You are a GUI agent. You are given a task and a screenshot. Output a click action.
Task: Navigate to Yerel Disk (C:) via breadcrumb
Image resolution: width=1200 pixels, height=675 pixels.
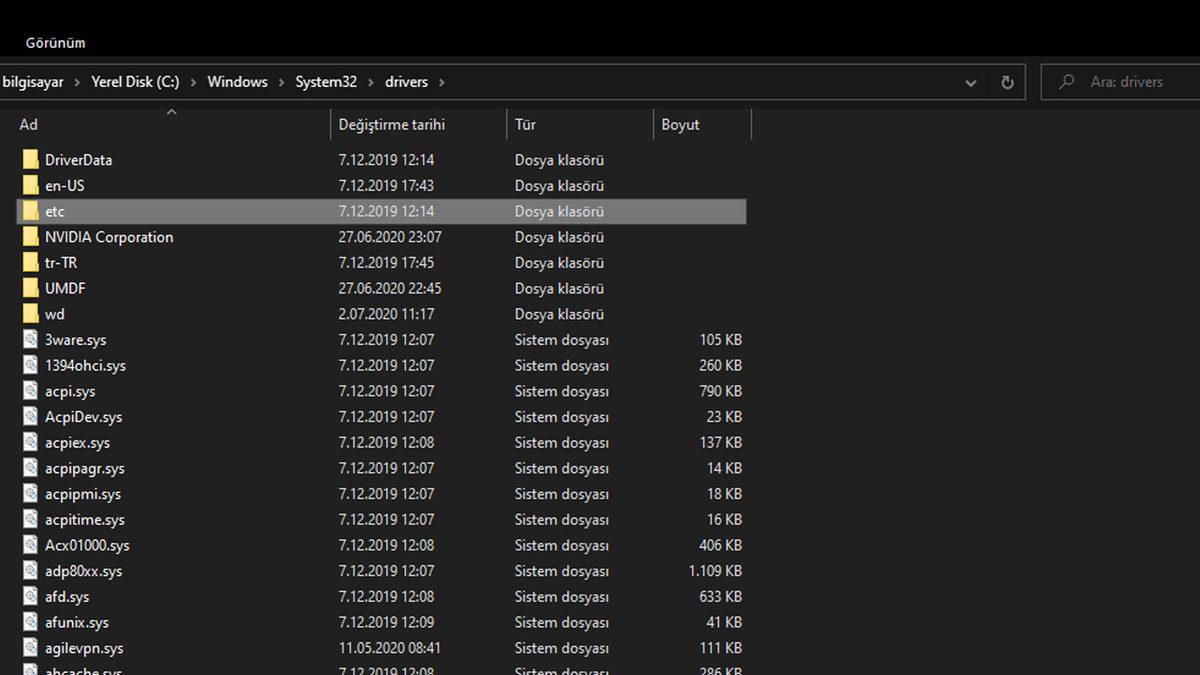pos(135,82)
